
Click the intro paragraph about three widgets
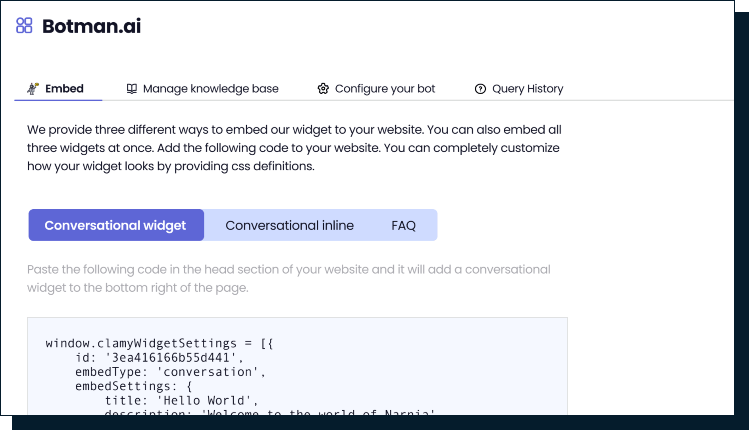294,148
